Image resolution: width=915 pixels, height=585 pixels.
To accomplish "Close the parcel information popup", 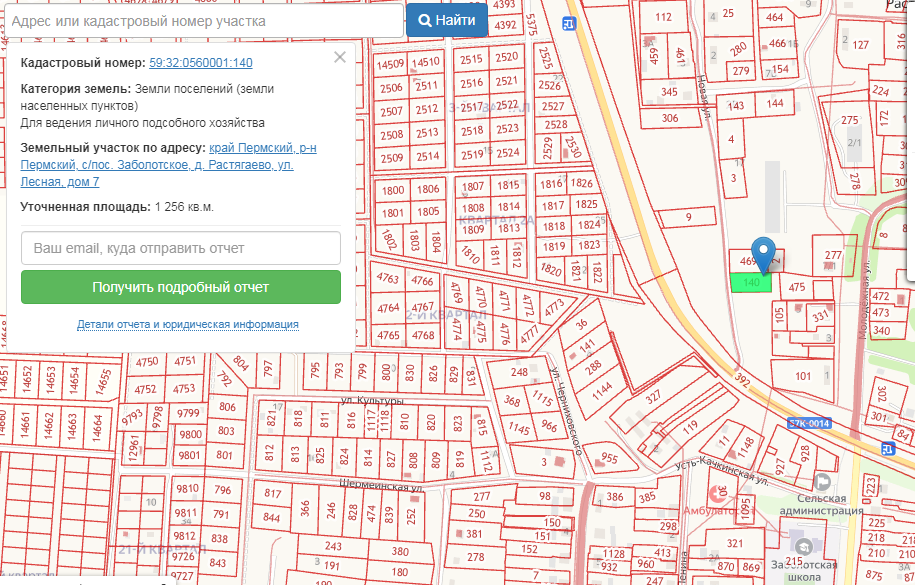I will pos(340,57).
